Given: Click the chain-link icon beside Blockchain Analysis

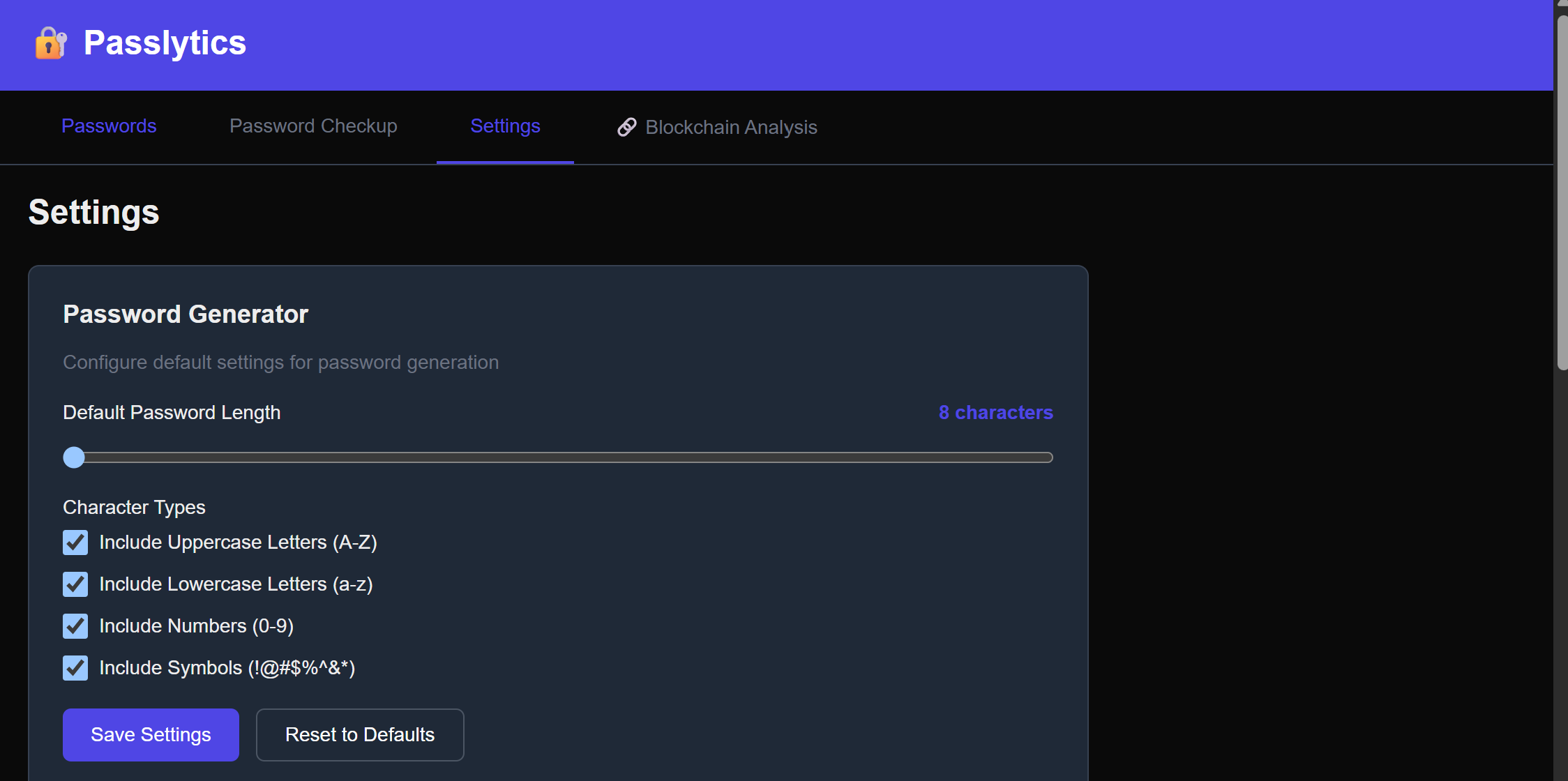Looking at the screenshot, I should (626, 127).
